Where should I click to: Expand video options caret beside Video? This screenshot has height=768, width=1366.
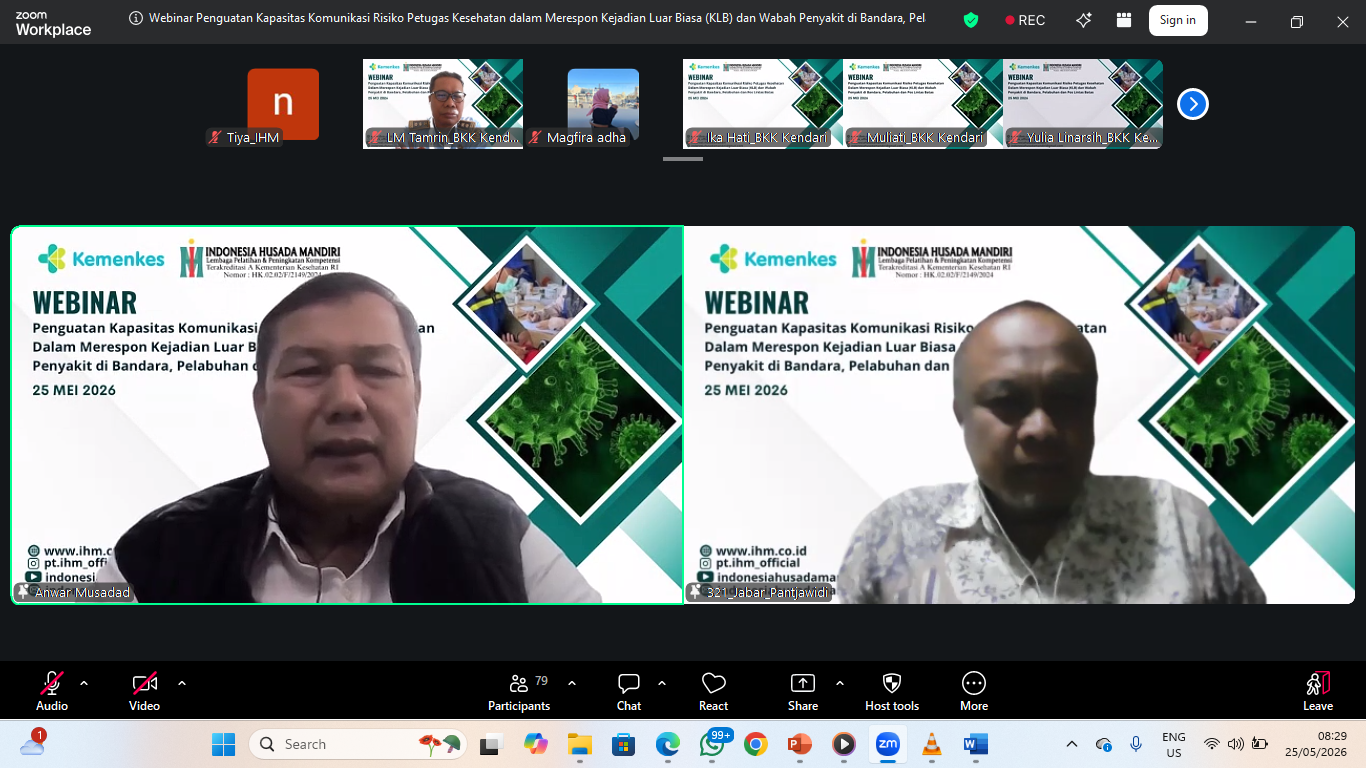(182, 683)
